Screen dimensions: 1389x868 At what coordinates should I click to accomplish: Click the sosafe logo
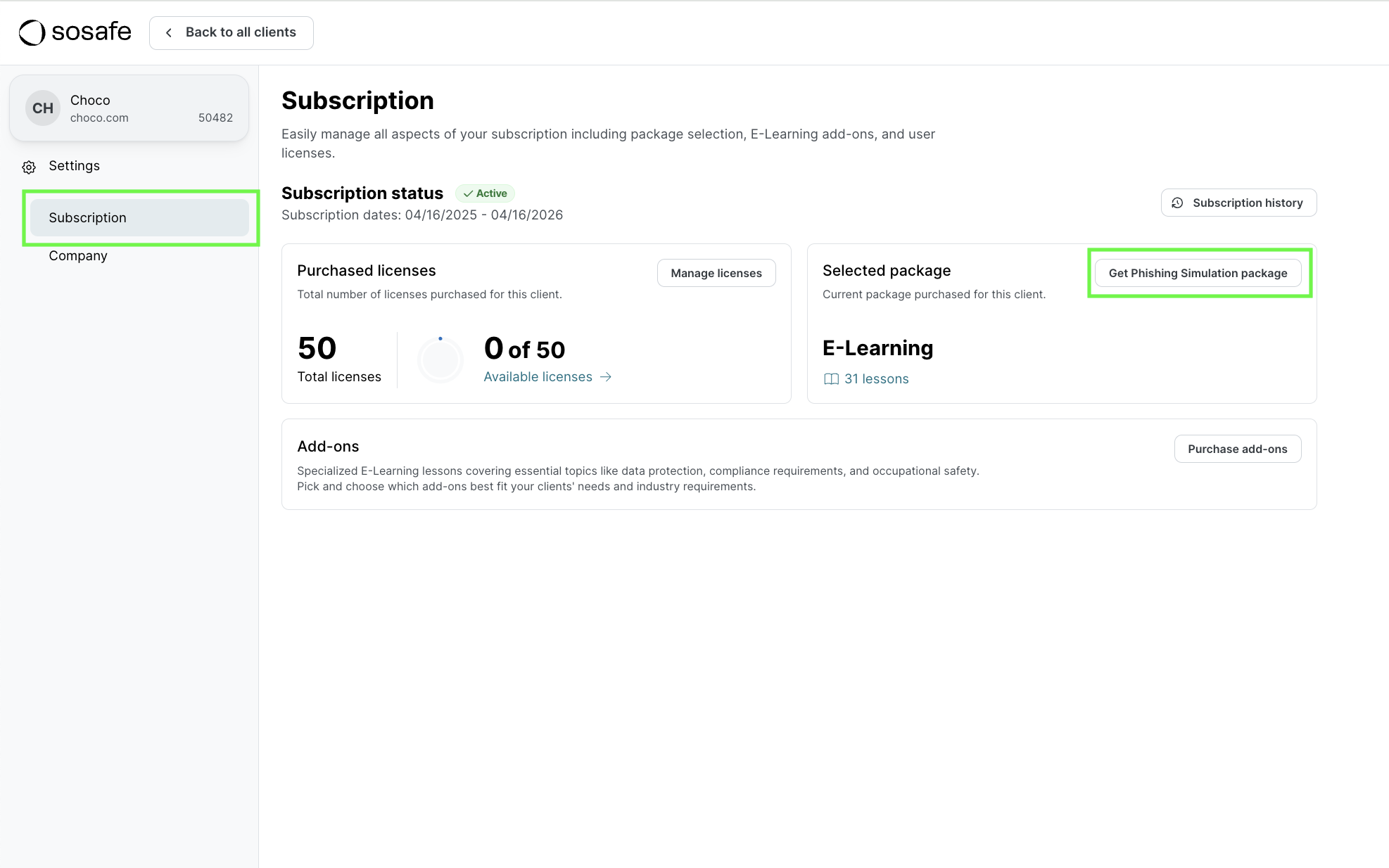75,32
